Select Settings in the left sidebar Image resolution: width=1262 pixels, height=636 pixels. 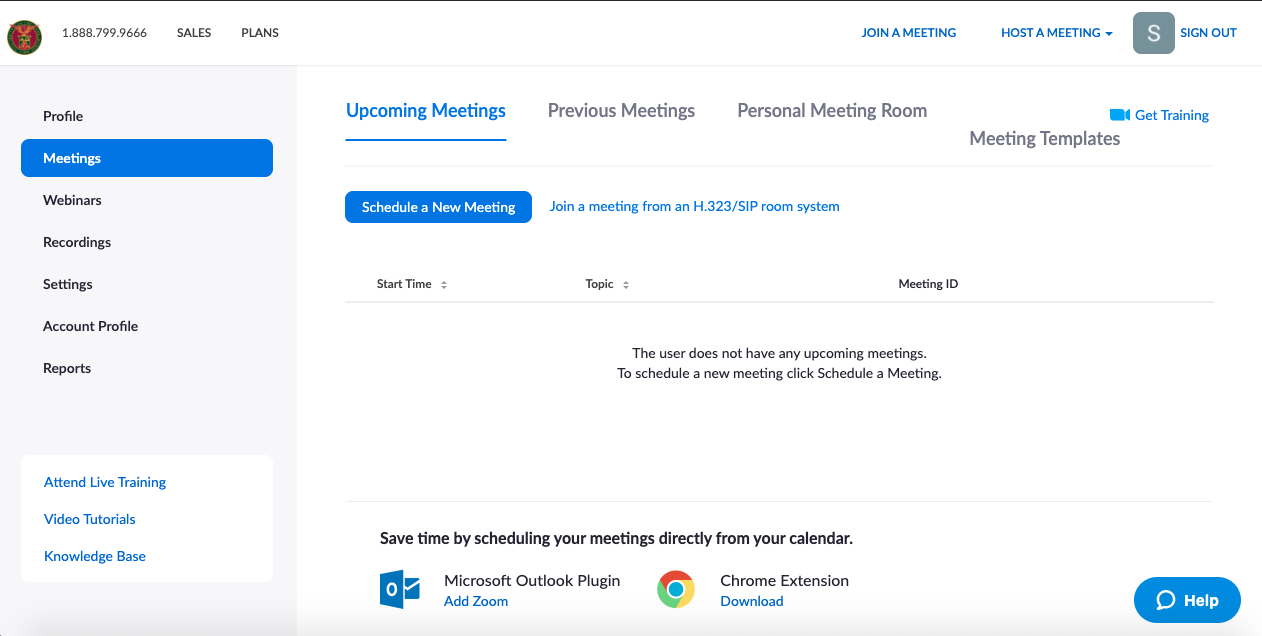(68, 284)
